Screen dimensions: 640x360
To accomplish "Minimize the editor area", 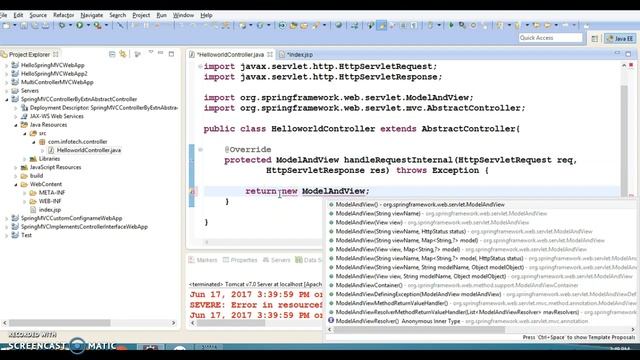I will (x=617, y=53).
